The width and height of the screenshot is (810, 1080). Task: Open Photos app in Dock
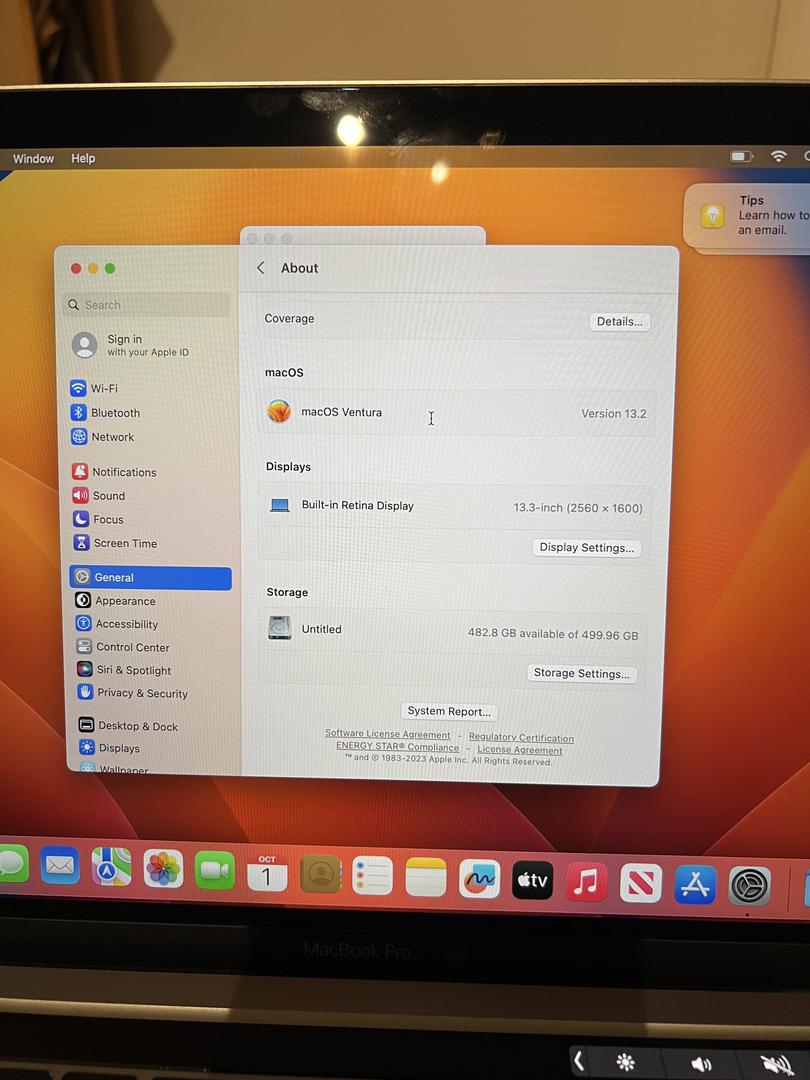tap(163, 869)
